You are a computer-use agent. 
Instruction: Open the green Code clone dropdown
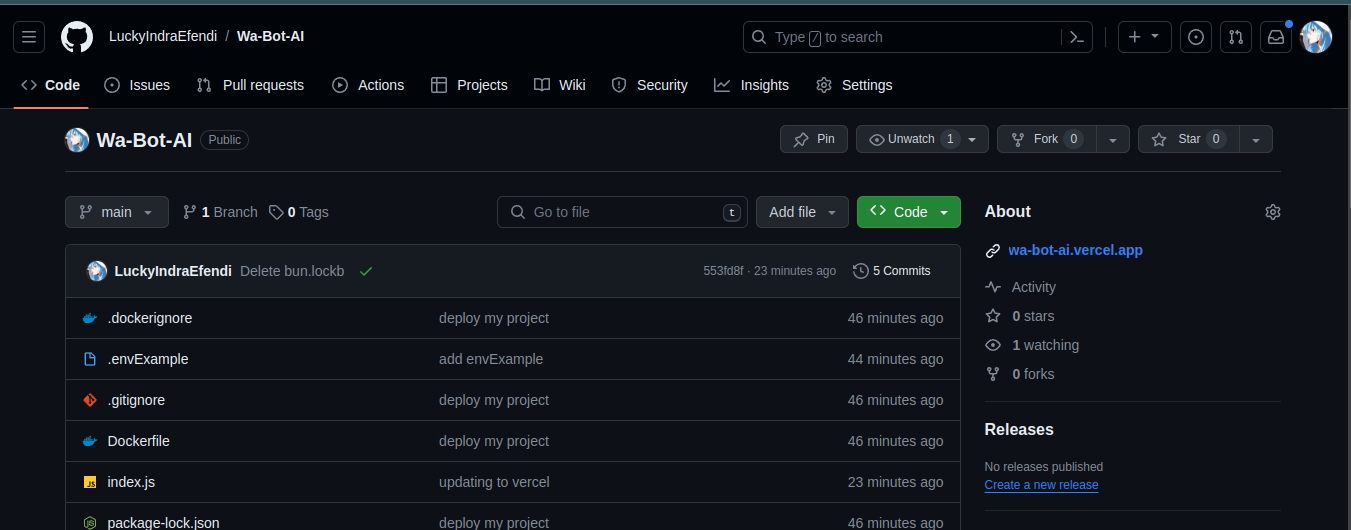tap(909, 212)
